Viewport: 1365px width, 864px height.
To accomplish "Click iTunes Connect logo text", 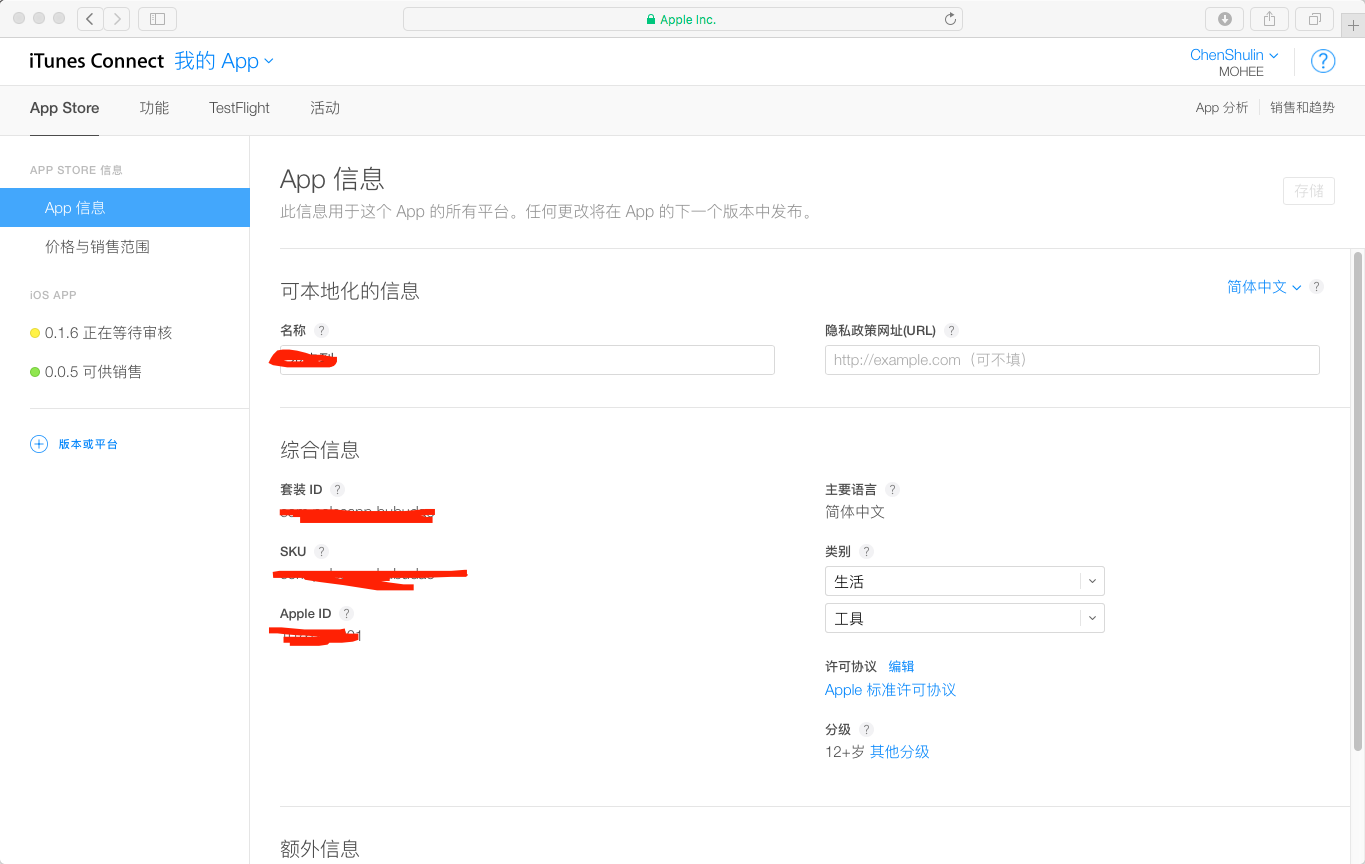I will click(96, 61).
